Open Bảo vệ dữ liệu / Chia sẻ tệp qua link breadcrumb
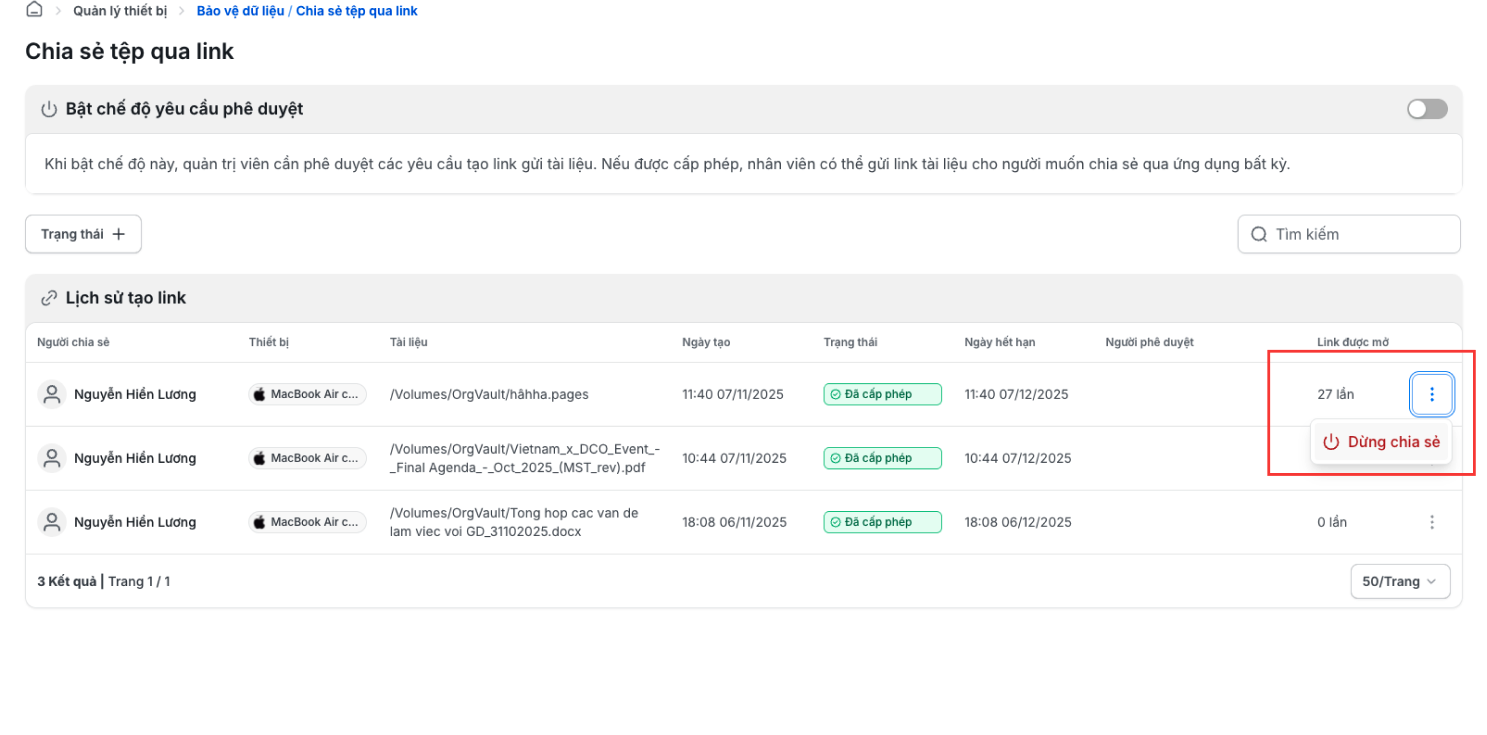 click(x=307, y=11)
